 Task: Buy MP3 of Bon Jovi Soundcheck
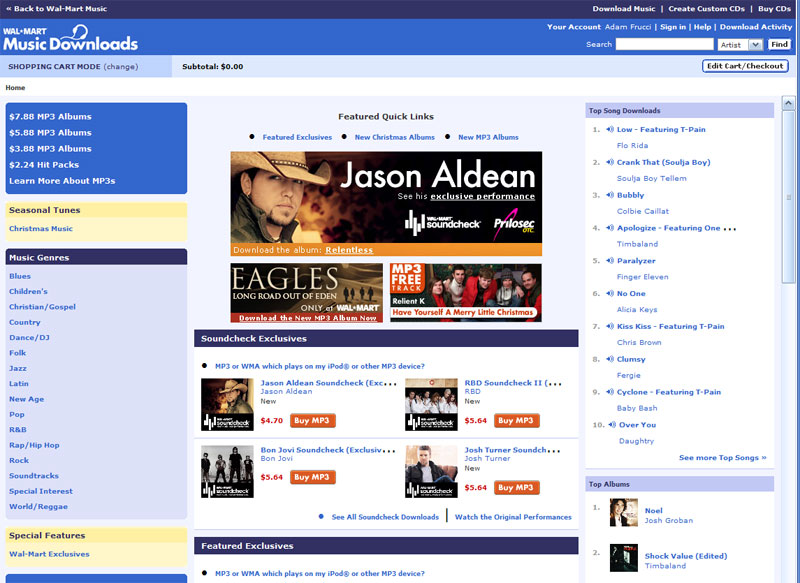[x=312, y=477]
